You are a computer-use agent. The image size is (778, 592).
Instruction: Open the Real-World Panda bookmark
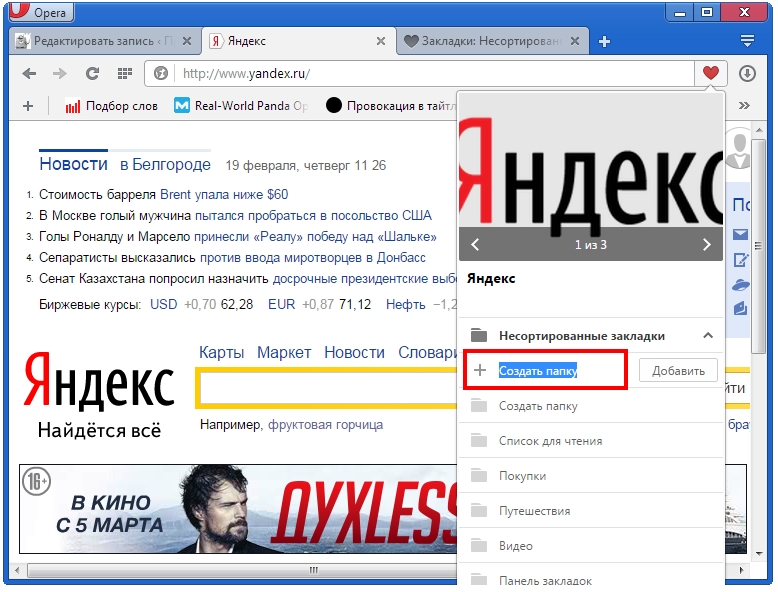pos(242,106)
